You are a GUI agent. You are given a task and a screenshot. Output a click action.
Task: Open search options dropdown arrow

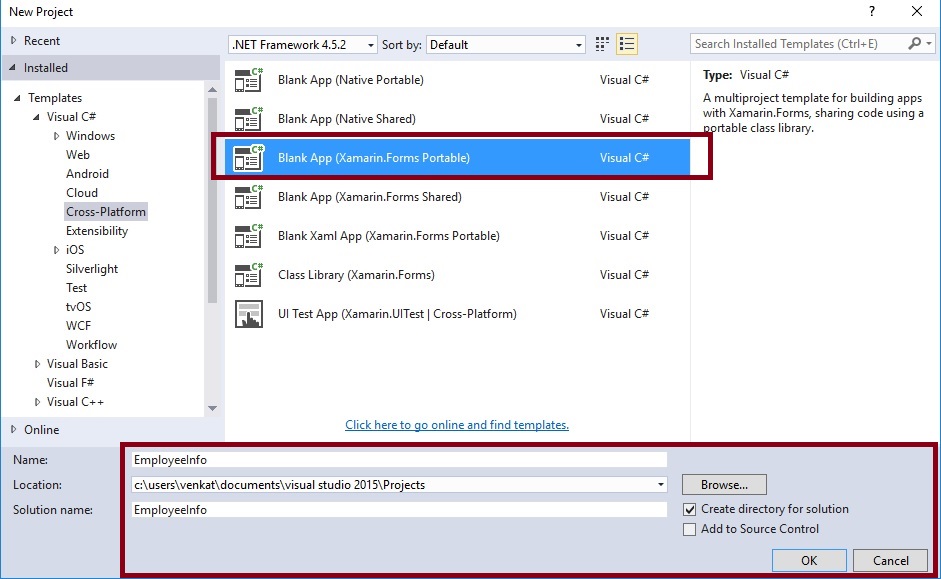click(929, 43)
